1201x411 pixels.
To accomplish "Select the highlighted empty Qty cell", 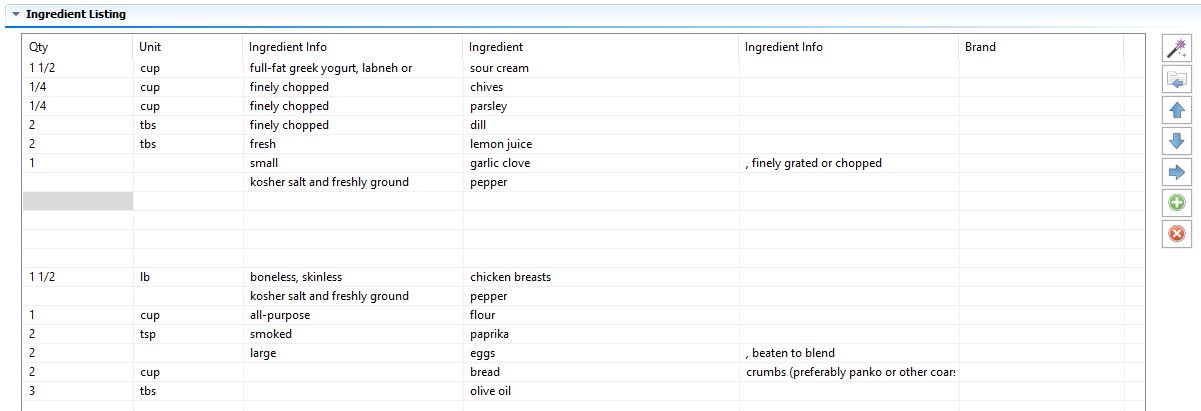I will point(78,201).
